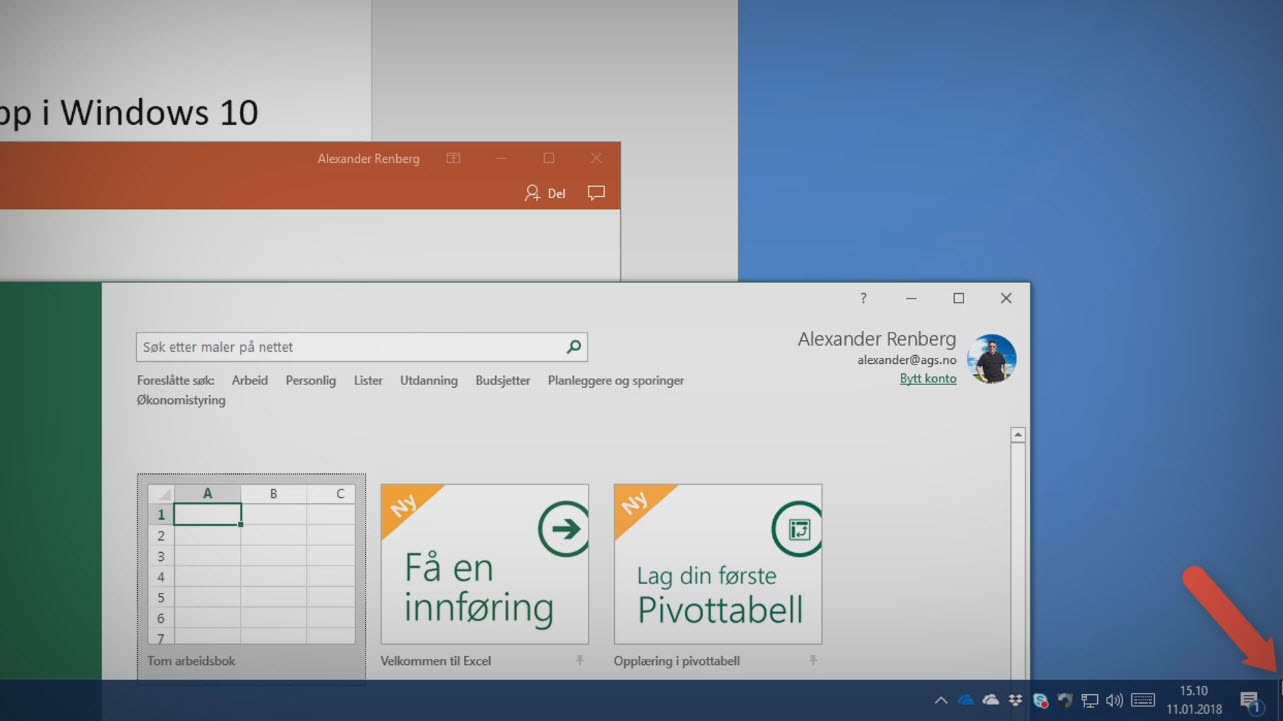Image resolution: width=1283 pixels, height=721 pixels.
Task: Click the Bytt konto link
Action: point(928,378)
